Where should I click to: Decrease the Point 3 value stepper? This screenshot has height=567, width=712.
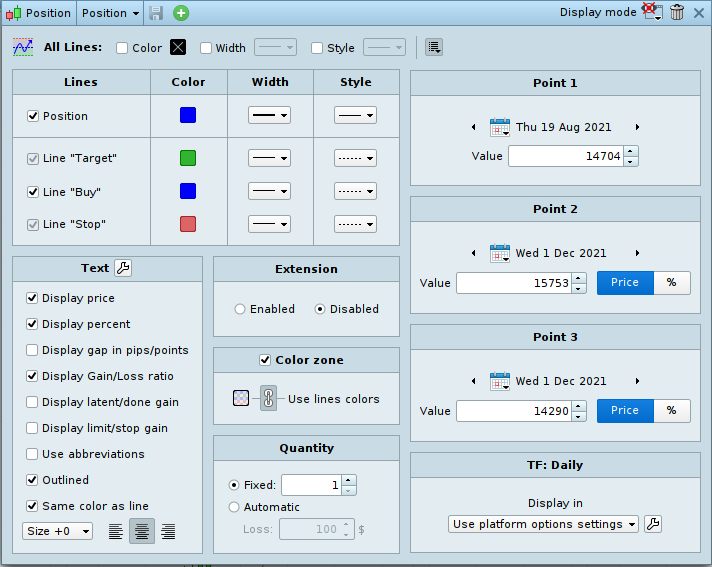578,416
